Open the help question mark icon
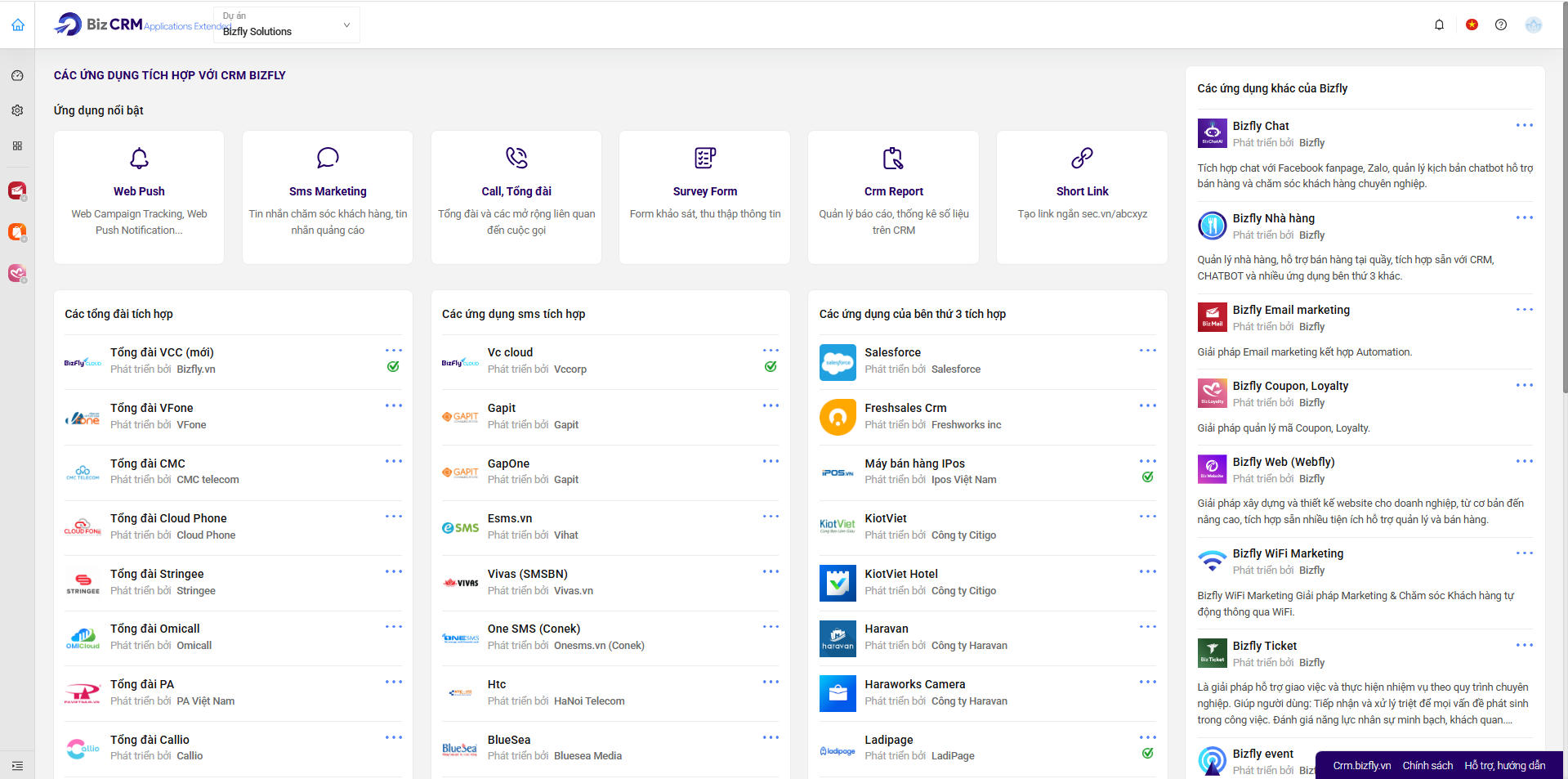 [1501, 25]
